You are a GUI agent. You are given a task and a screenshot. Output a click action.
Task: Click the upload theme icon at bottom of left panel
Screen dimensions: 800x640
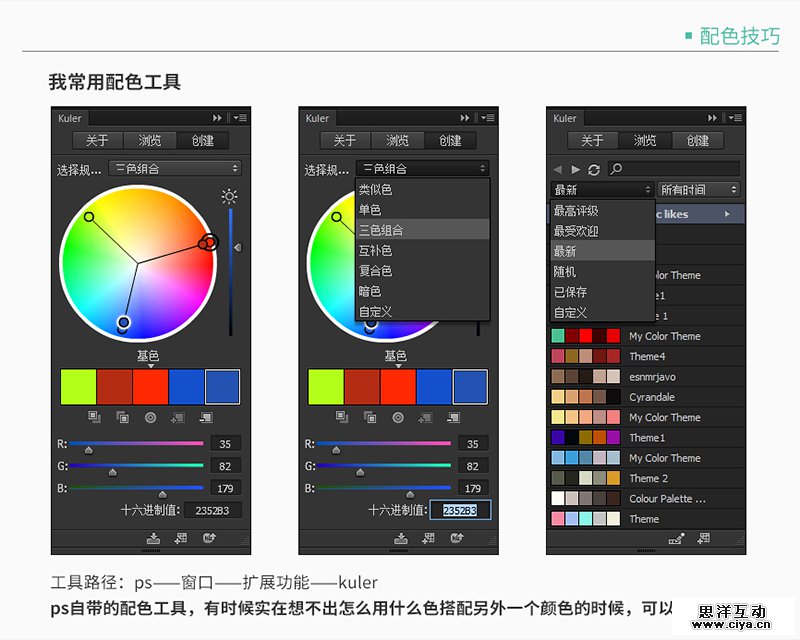point(209,538)
